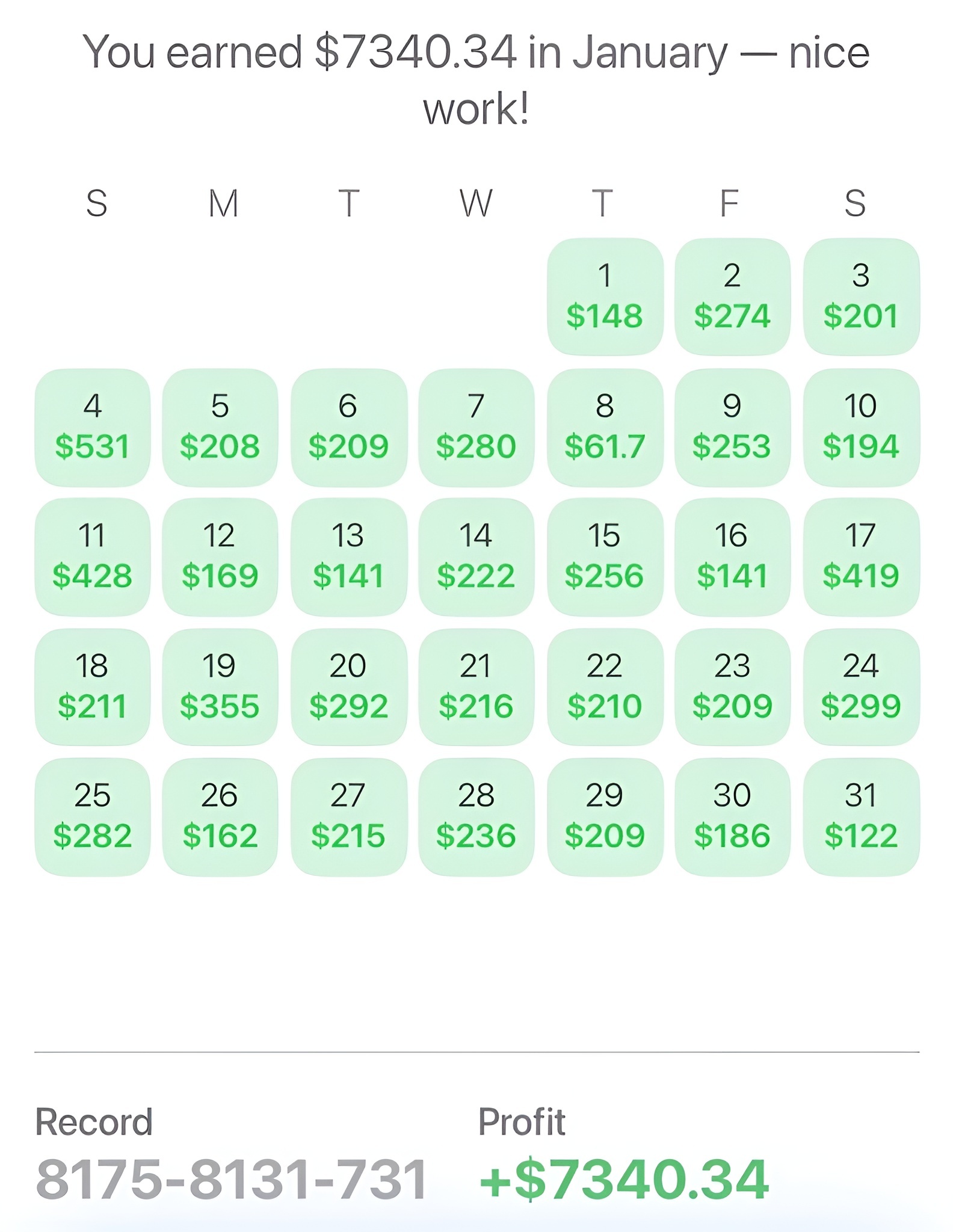Choose January 19 with $355 profit

click(220, 687)
